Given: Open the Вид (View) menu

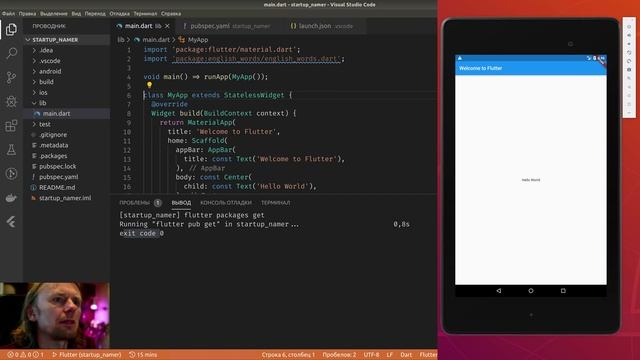Looking at the screenshot, I should tap(76, 13).
